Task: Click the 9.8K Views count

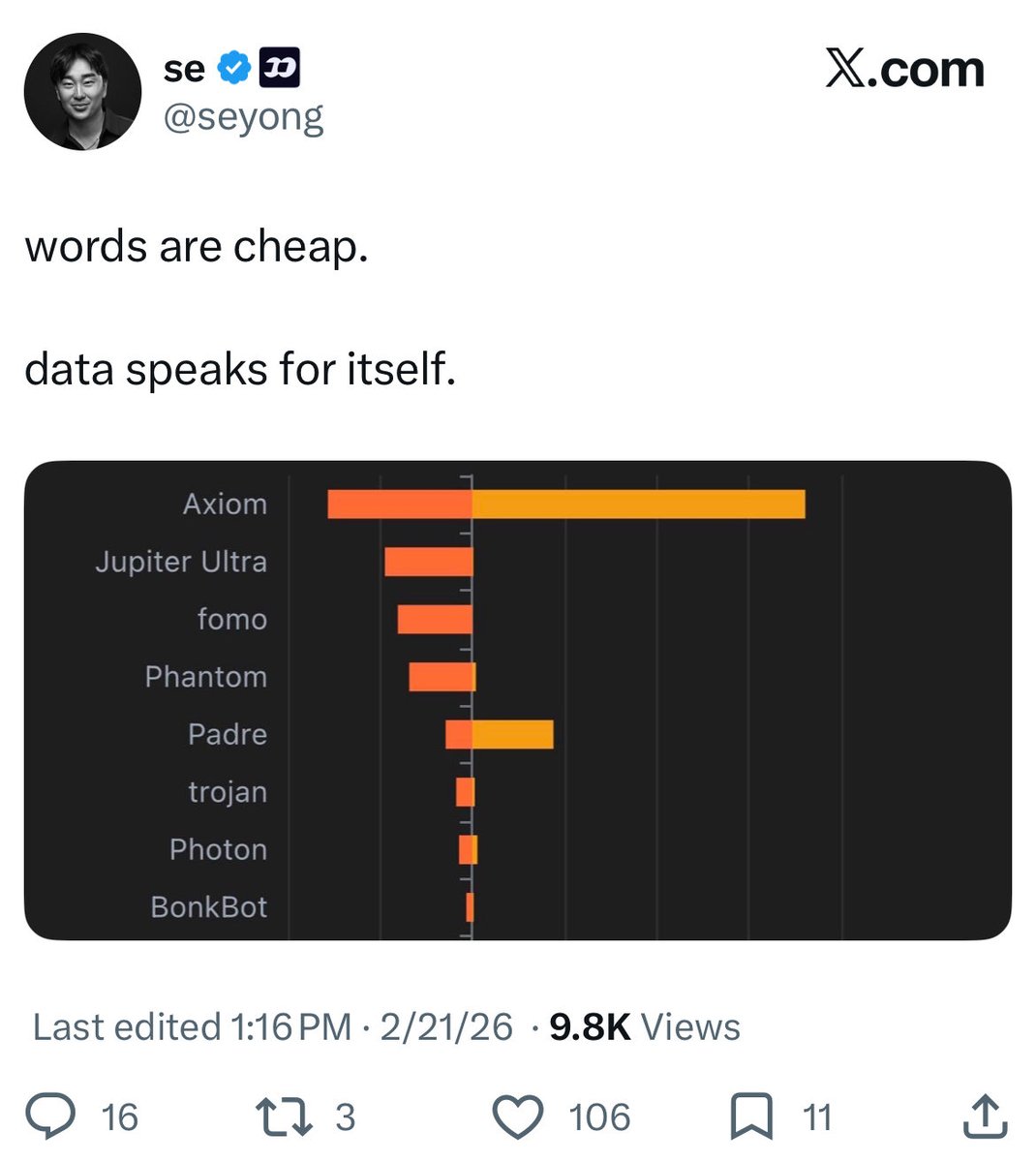Action: 645,1026
